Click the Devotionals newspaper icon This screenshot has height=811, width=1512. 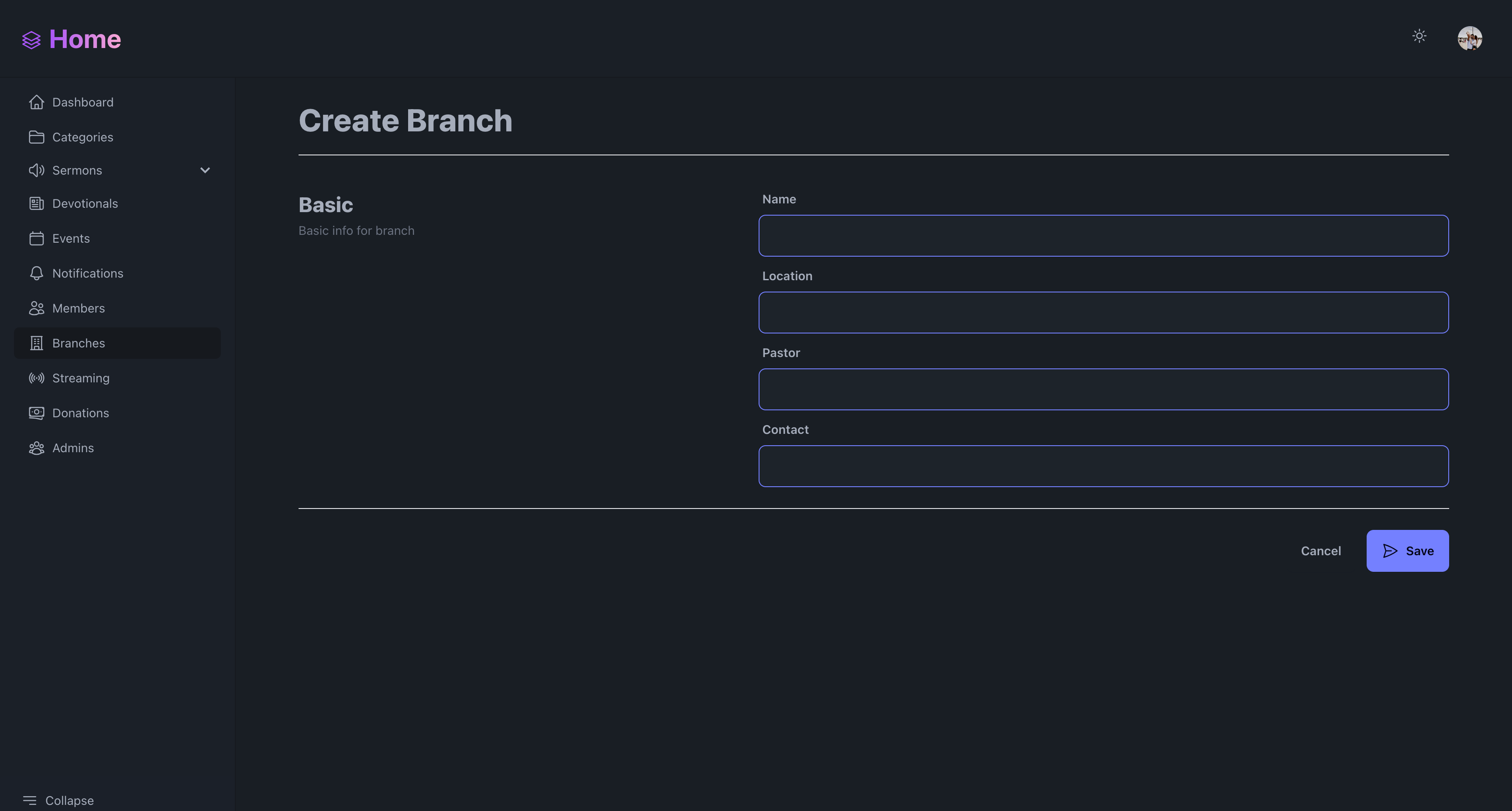(x=36, y=204)
